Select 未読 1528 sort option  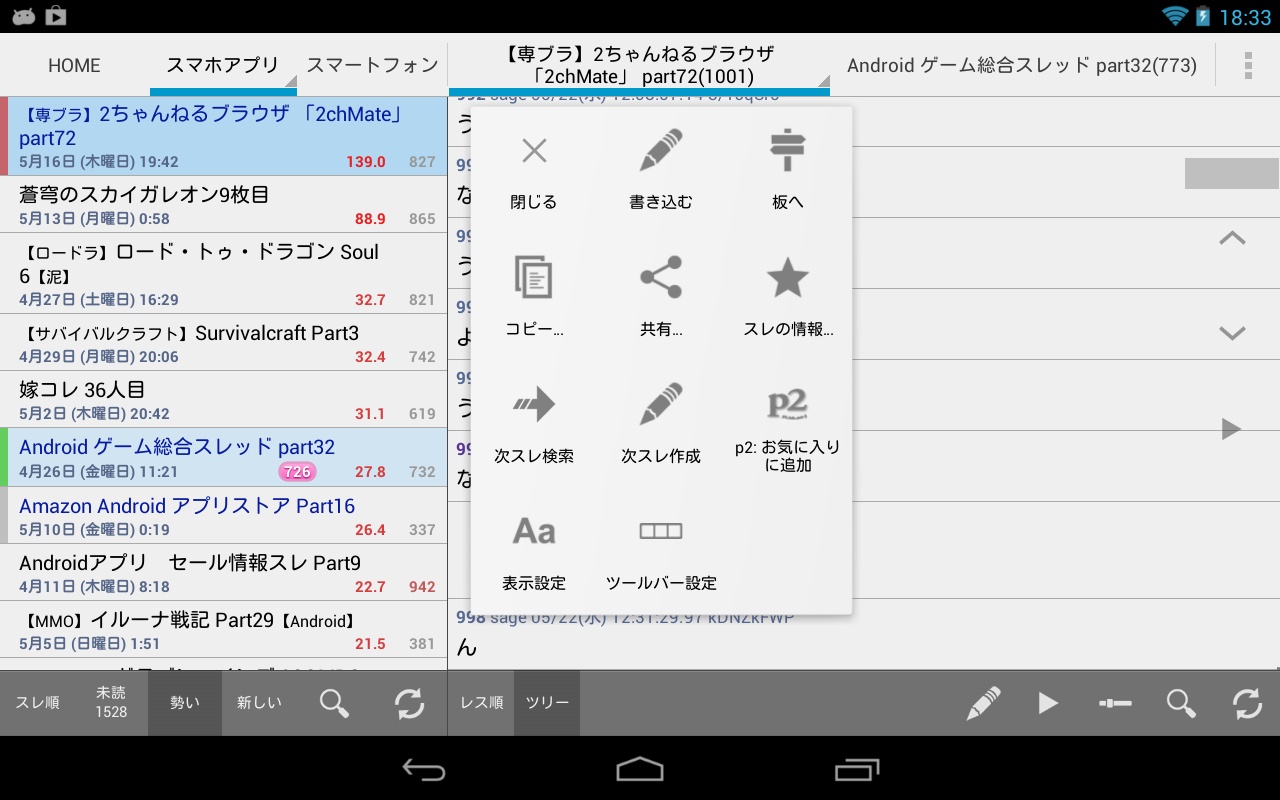point(111,703)
